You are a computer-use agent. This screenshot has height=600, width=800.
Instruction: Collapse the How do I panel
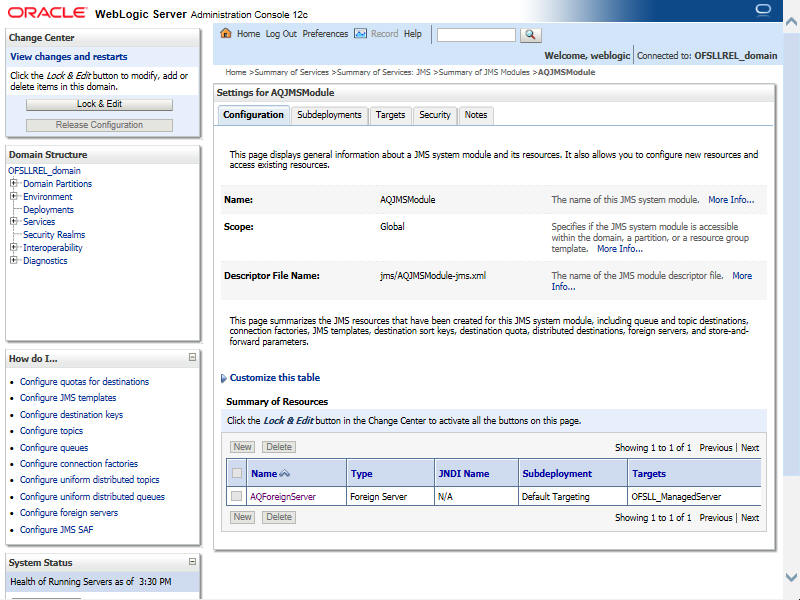click(192, 358)
